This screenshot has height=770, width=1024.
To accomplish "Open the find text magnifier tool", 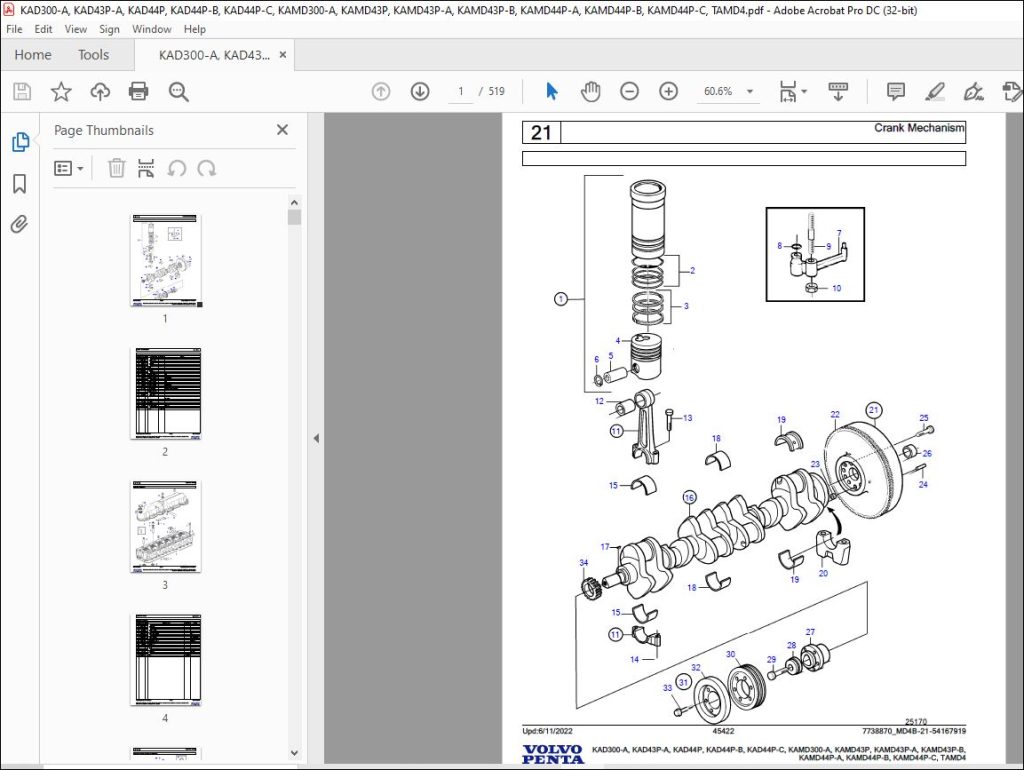I will pos(178,91).
